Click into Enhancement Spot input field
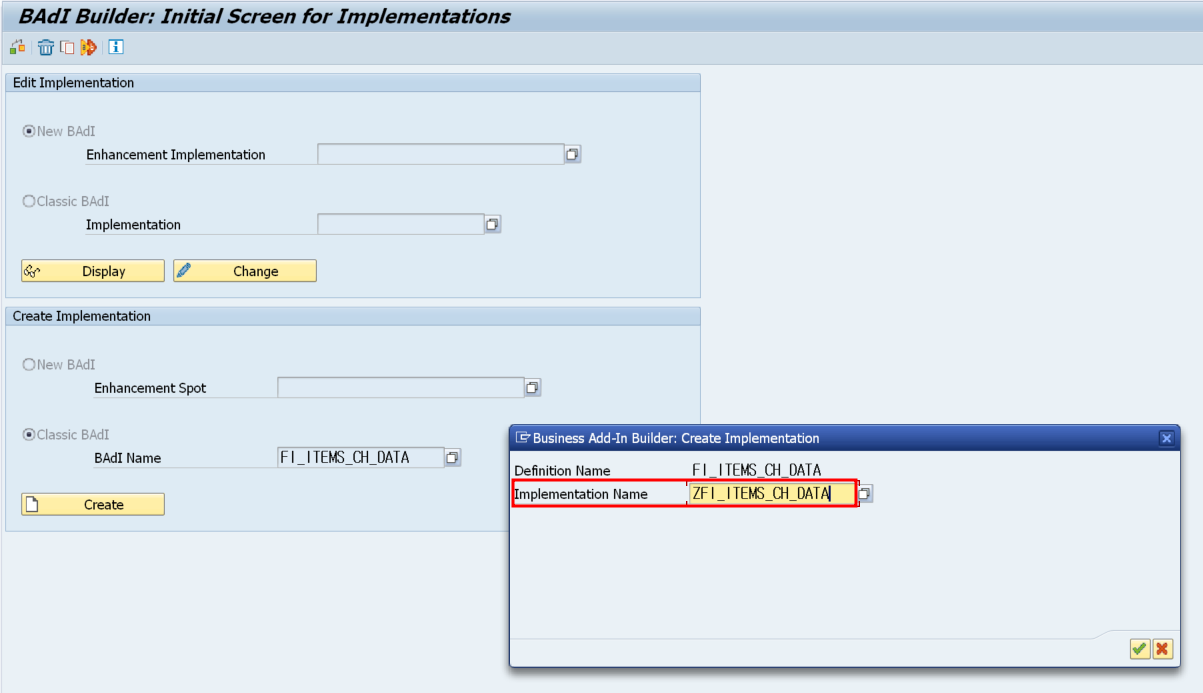The image size is (1203, 693). (x=401, y=387)
